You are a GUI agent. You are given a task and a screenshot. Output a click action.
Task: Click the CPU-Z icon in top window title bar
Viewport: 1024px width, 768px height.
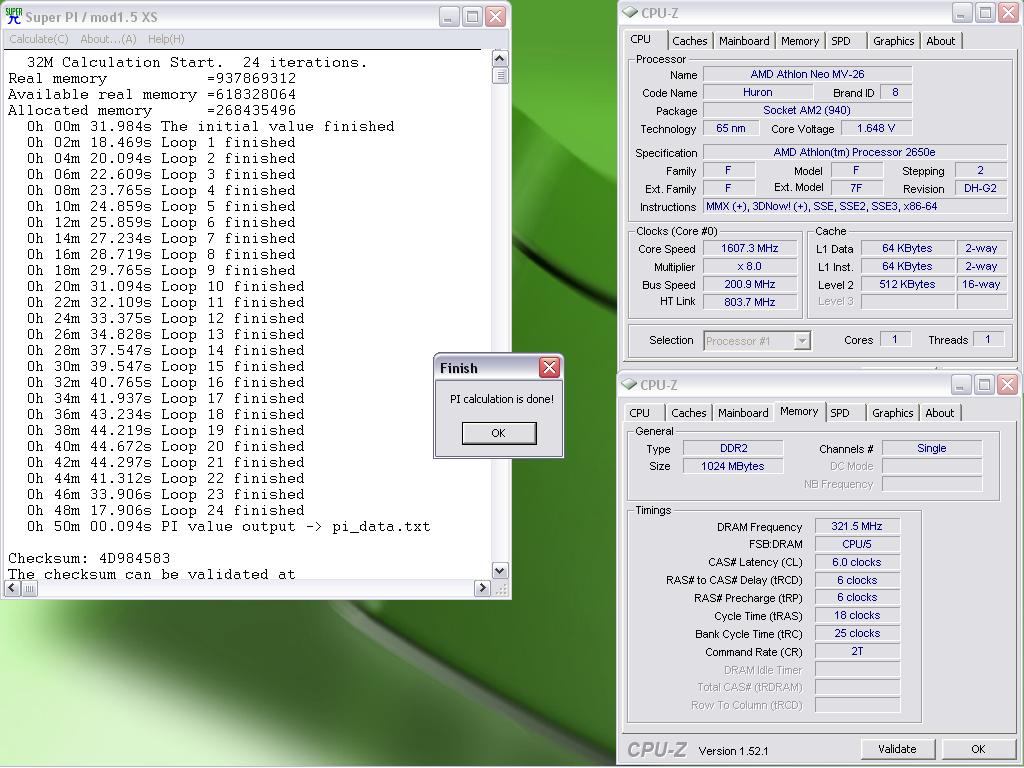630,12
